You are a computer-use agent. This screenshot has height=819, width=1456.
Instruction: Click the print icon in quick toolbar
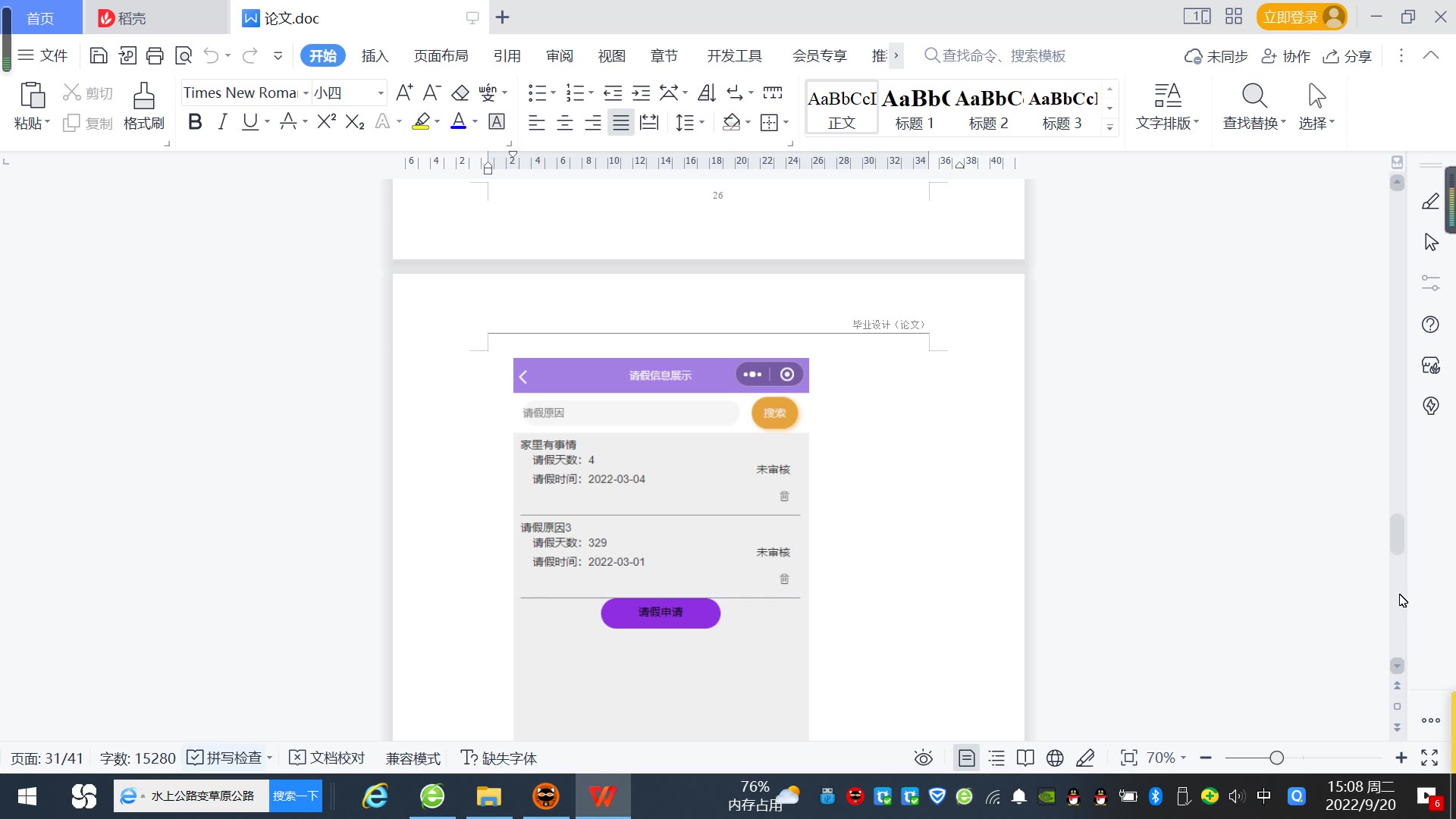click(x=155, y=55)
